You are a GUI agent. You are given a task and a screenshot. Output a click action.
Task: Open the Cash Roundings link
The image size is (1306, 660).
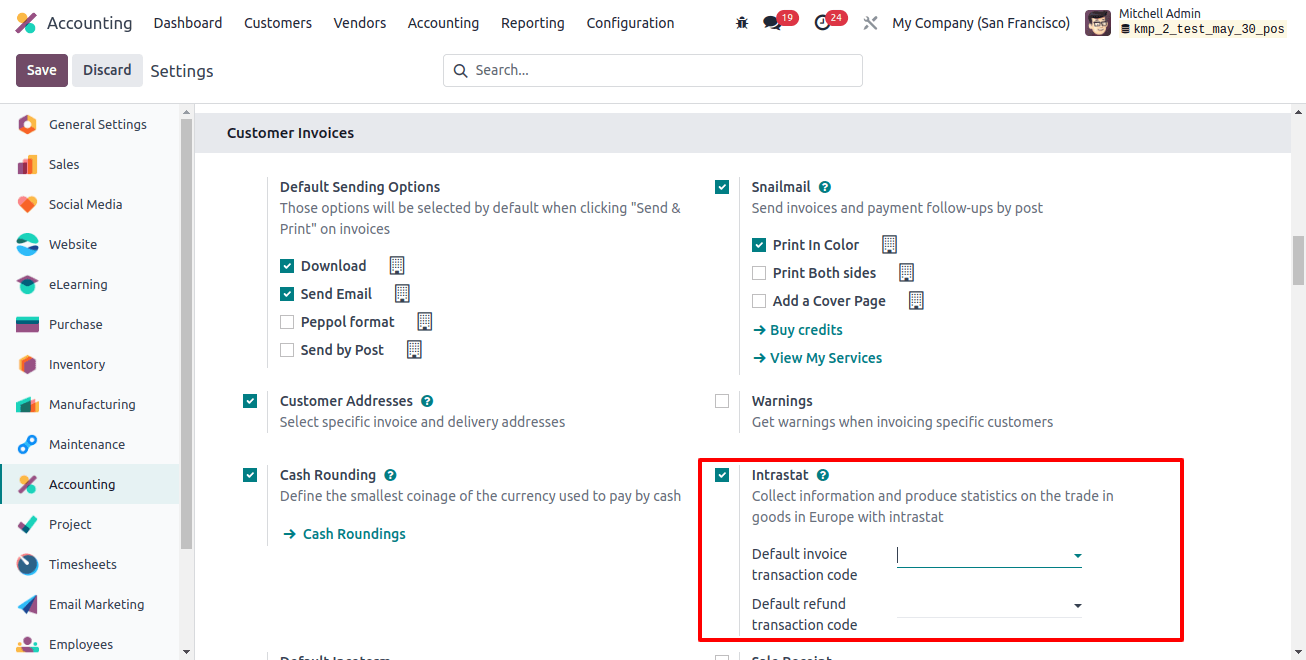tap(345, 534)
